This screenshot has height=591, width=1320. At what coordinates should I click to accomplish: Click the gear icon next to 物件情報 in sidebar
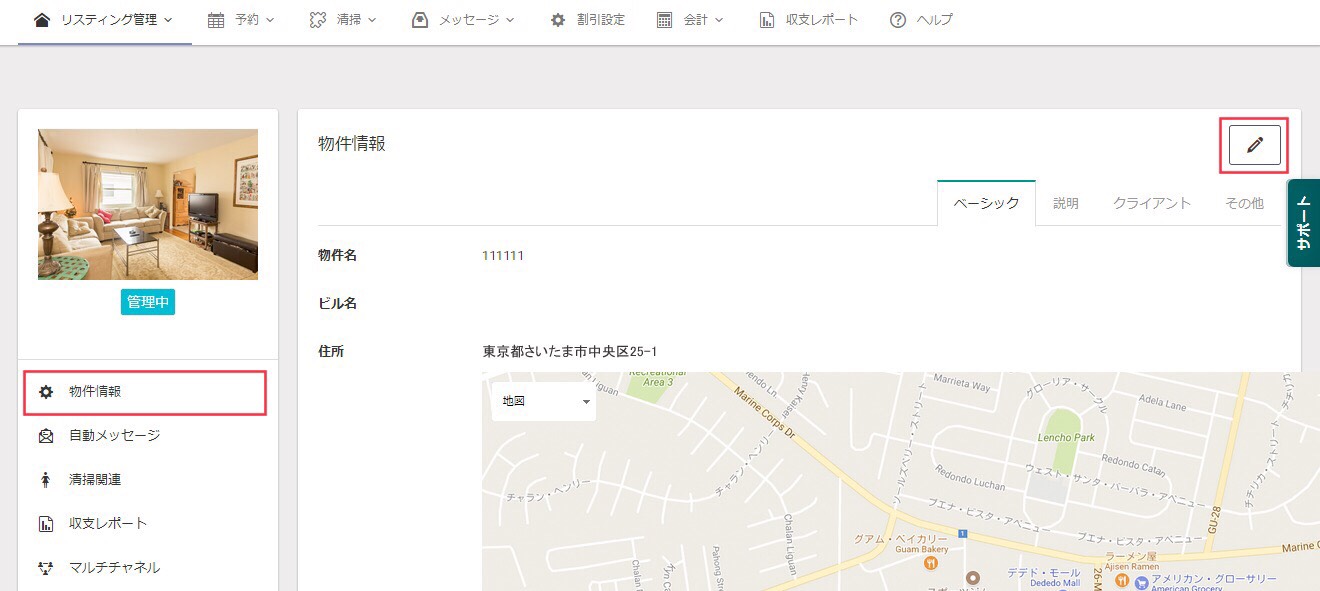(45, 392)
